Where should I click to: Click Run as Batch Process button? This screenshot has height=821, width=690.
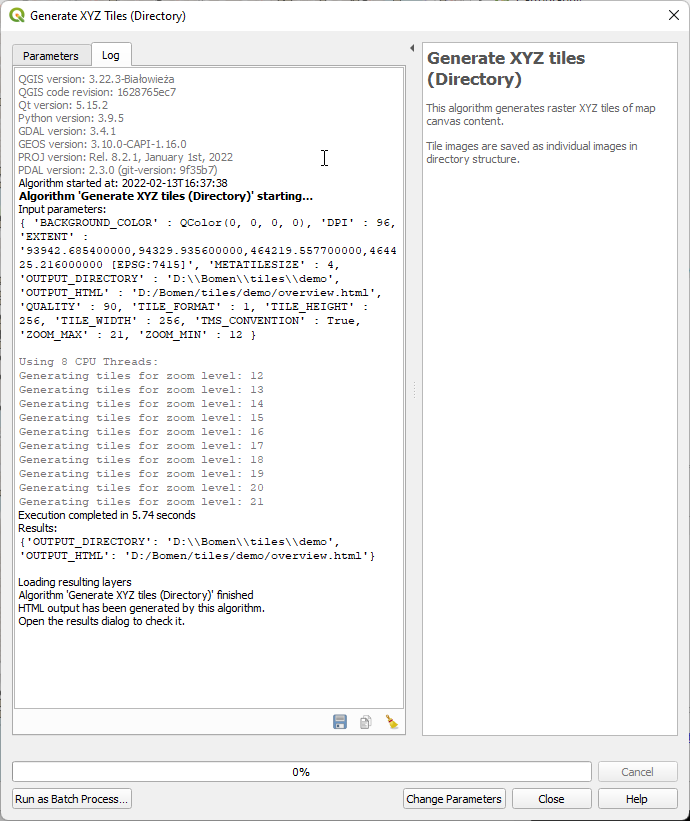(72, 799)
